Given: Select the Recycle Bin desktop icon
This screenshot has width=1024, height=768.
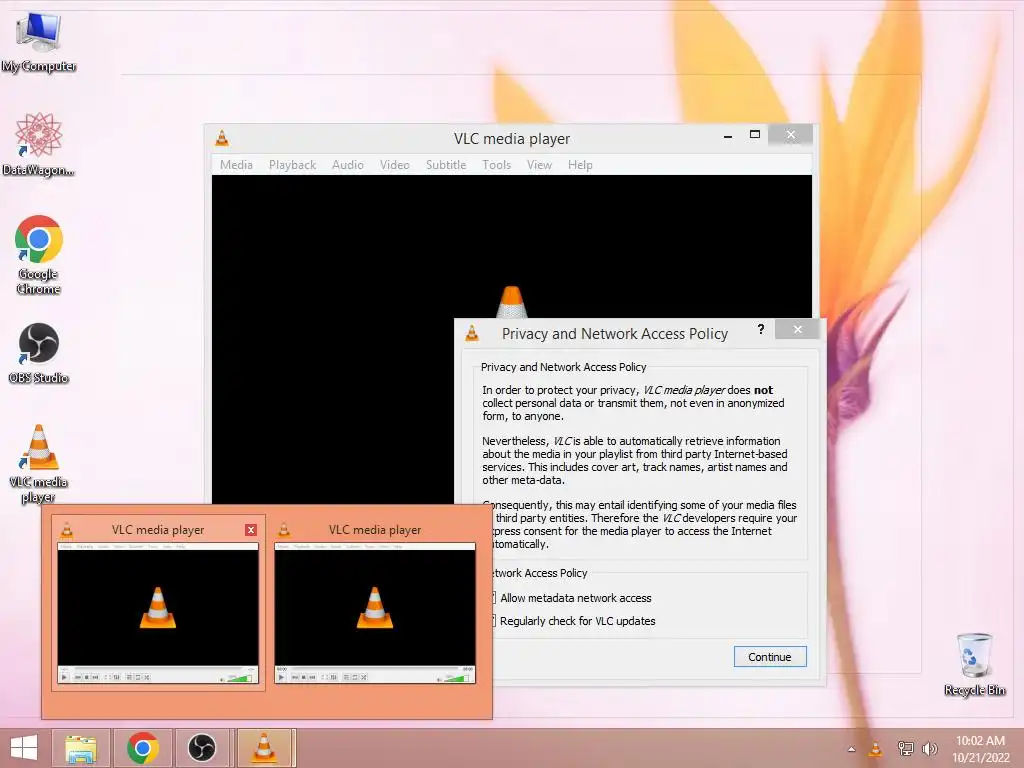Looking at the screenshot, I should [974, 664].
